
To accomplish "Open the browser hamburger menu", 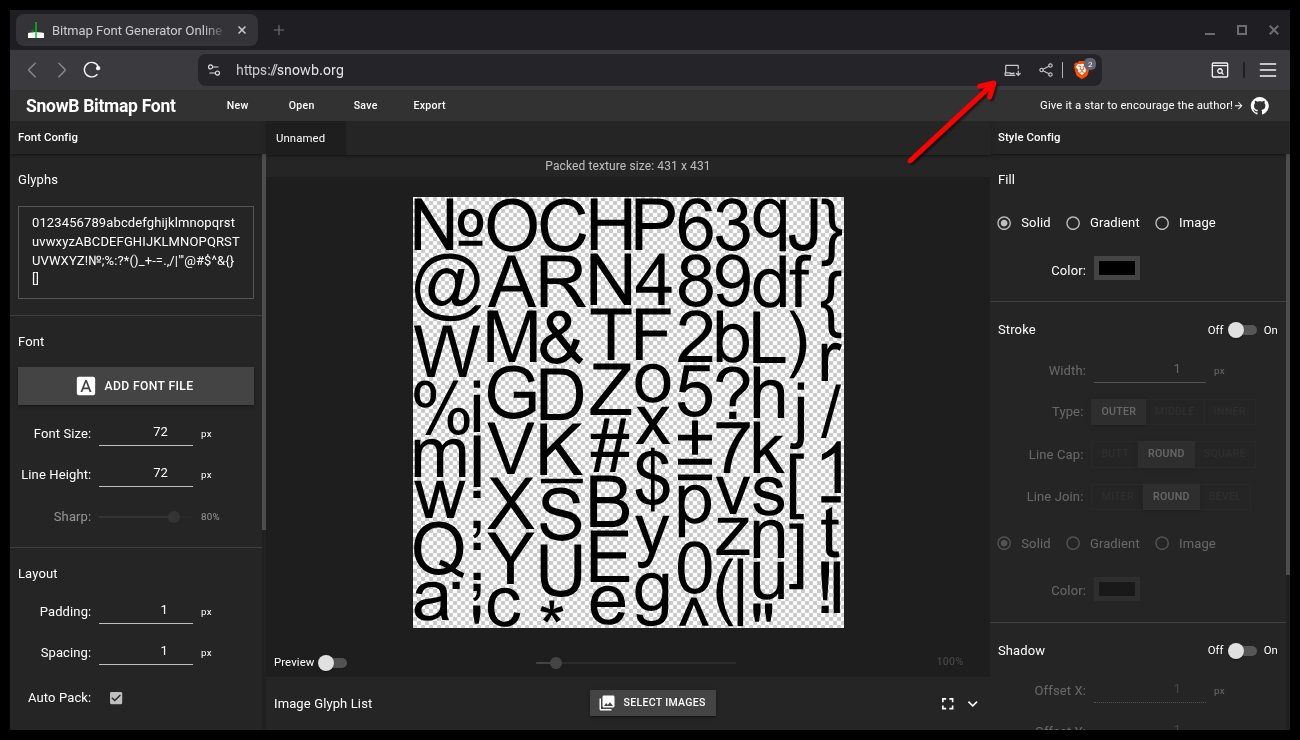I will pos(1268,70).
